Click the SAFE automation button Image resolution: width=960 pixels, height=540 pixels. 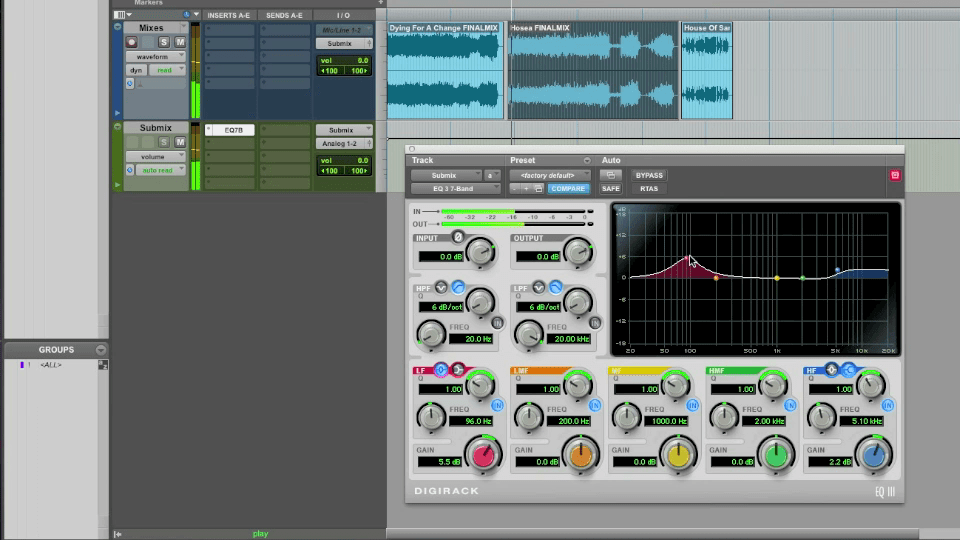[610, 189]
